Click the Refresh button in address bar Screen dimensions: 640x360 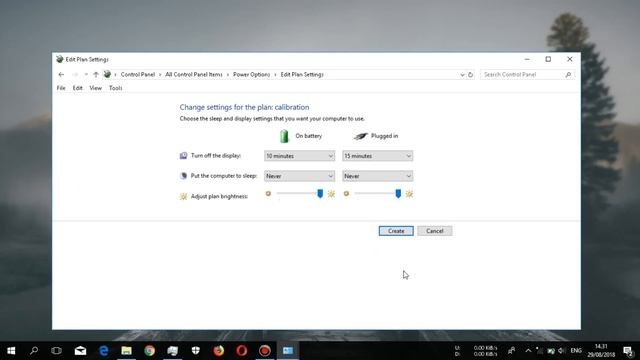pyautogui.click(x=470, y=75)
